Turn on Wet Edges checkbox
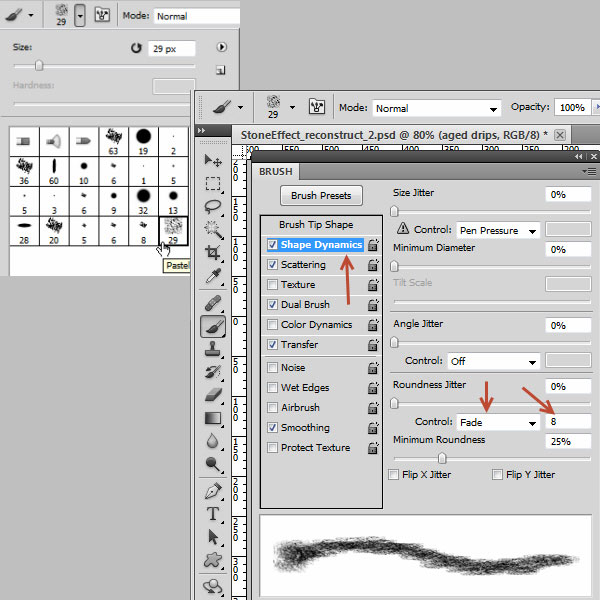600x600 pixels. tap(272, 387)
